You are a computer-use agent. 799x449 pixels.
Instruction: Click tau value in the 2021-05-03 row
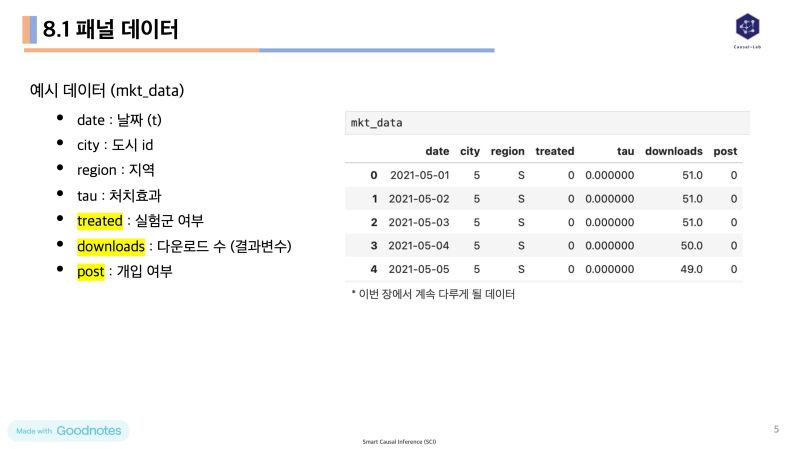[x=609, y=222]
